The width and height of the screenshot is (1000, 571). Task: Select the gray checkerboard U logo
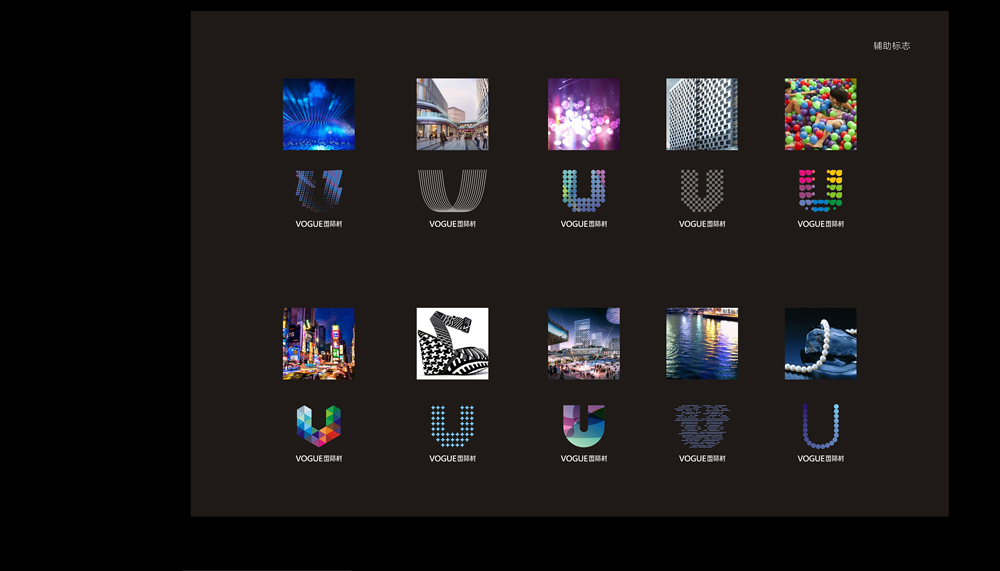702,190
